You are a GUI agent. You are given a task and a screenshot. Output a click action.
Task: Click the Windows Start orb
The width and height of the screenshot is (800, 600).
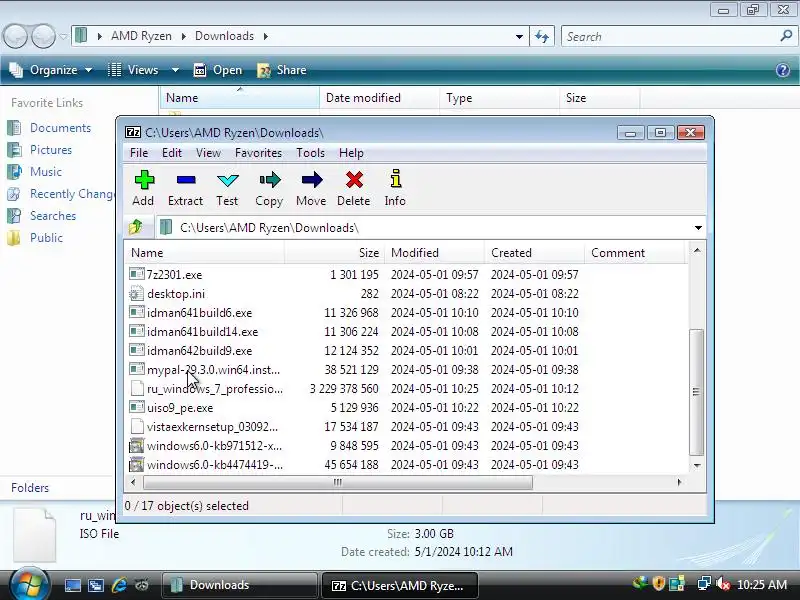pos(29,584)
